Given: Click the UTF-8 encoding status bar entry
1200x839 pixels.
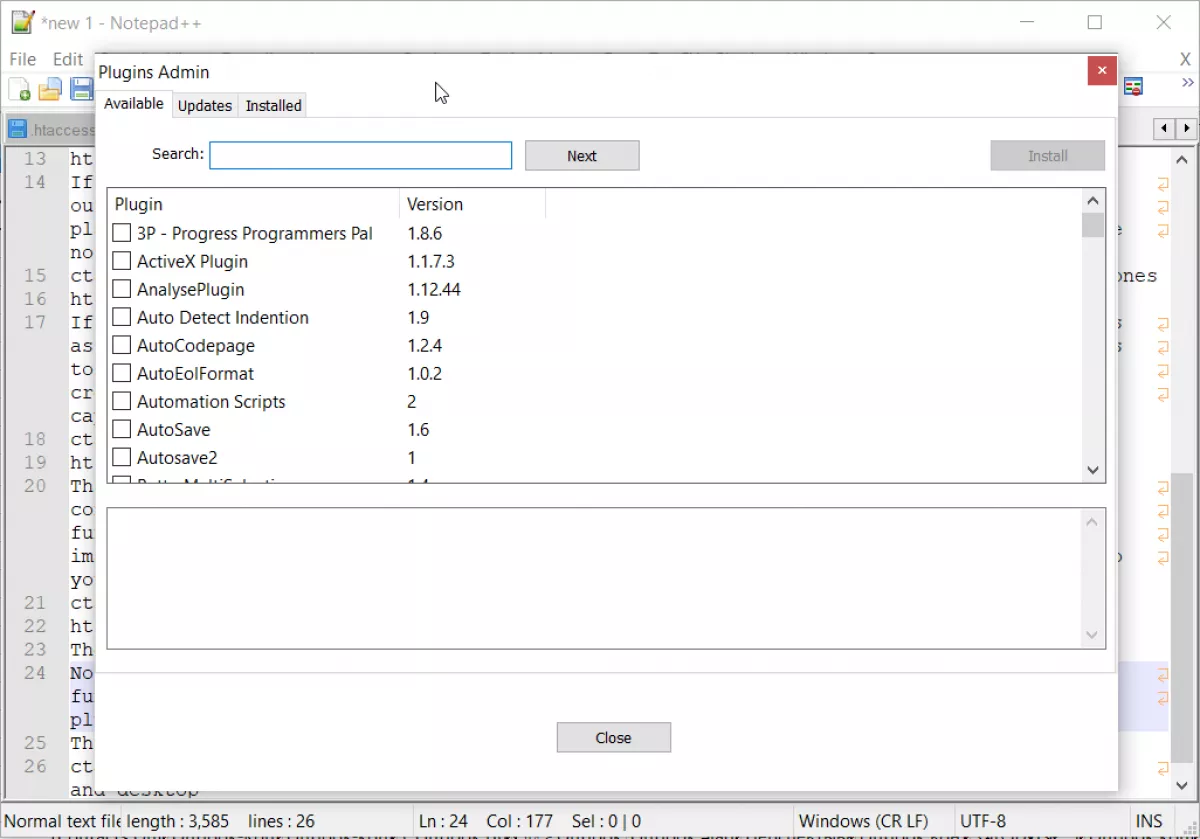Looking at the screenshot, I should 983,822.
